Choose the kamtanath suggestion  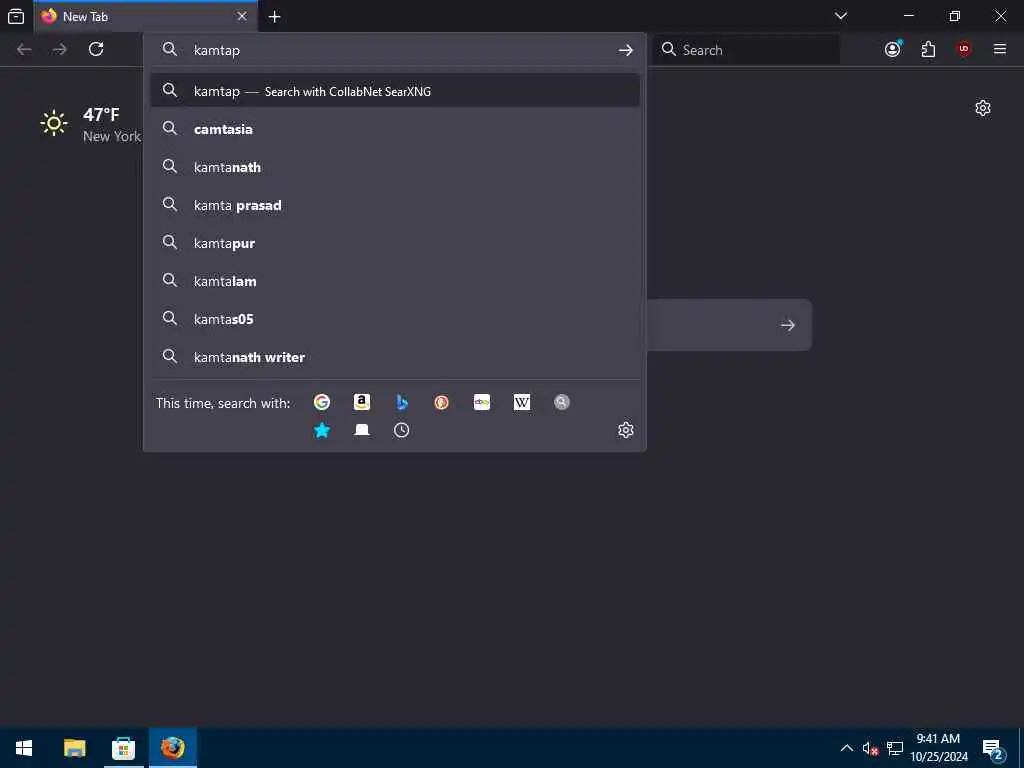click(395, 167)
